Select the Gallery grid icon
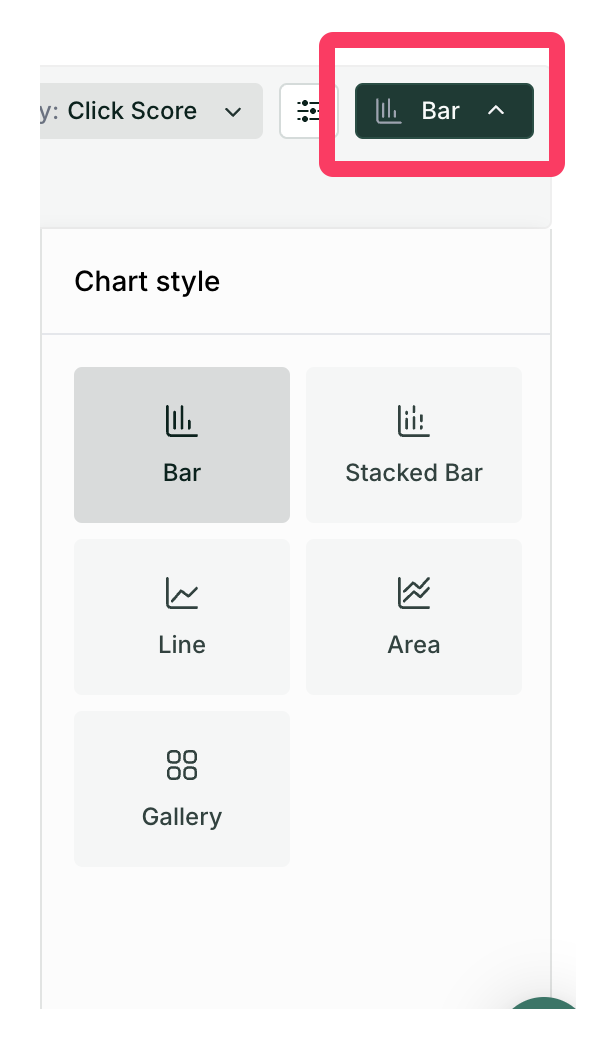Screen dimensions: 616x1049 coord(182,765)
